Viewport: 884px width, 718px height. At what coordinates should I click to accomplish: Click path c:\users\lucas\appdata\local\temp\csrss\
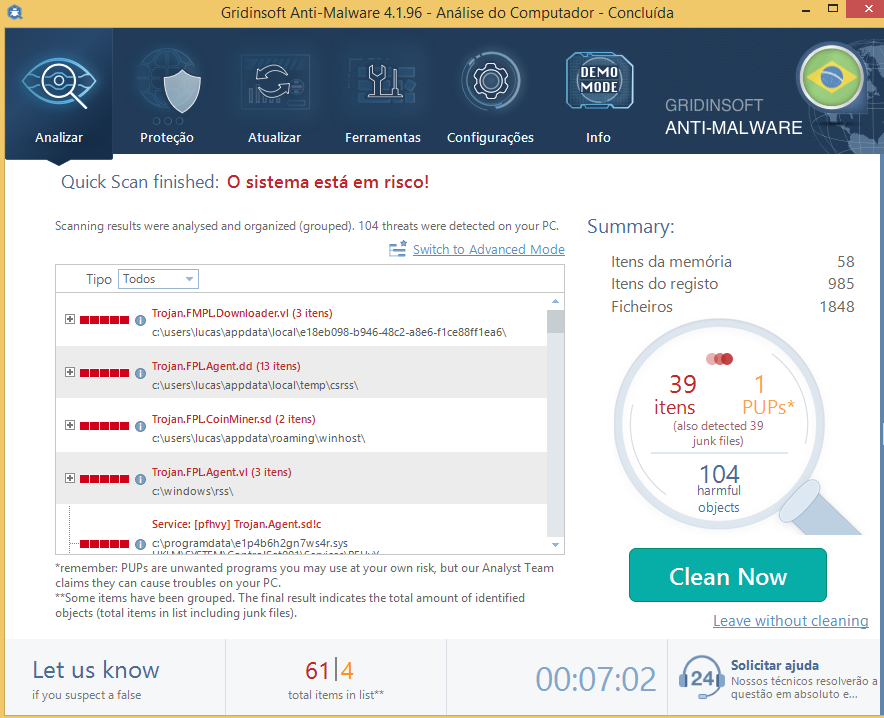click(255, 385)
